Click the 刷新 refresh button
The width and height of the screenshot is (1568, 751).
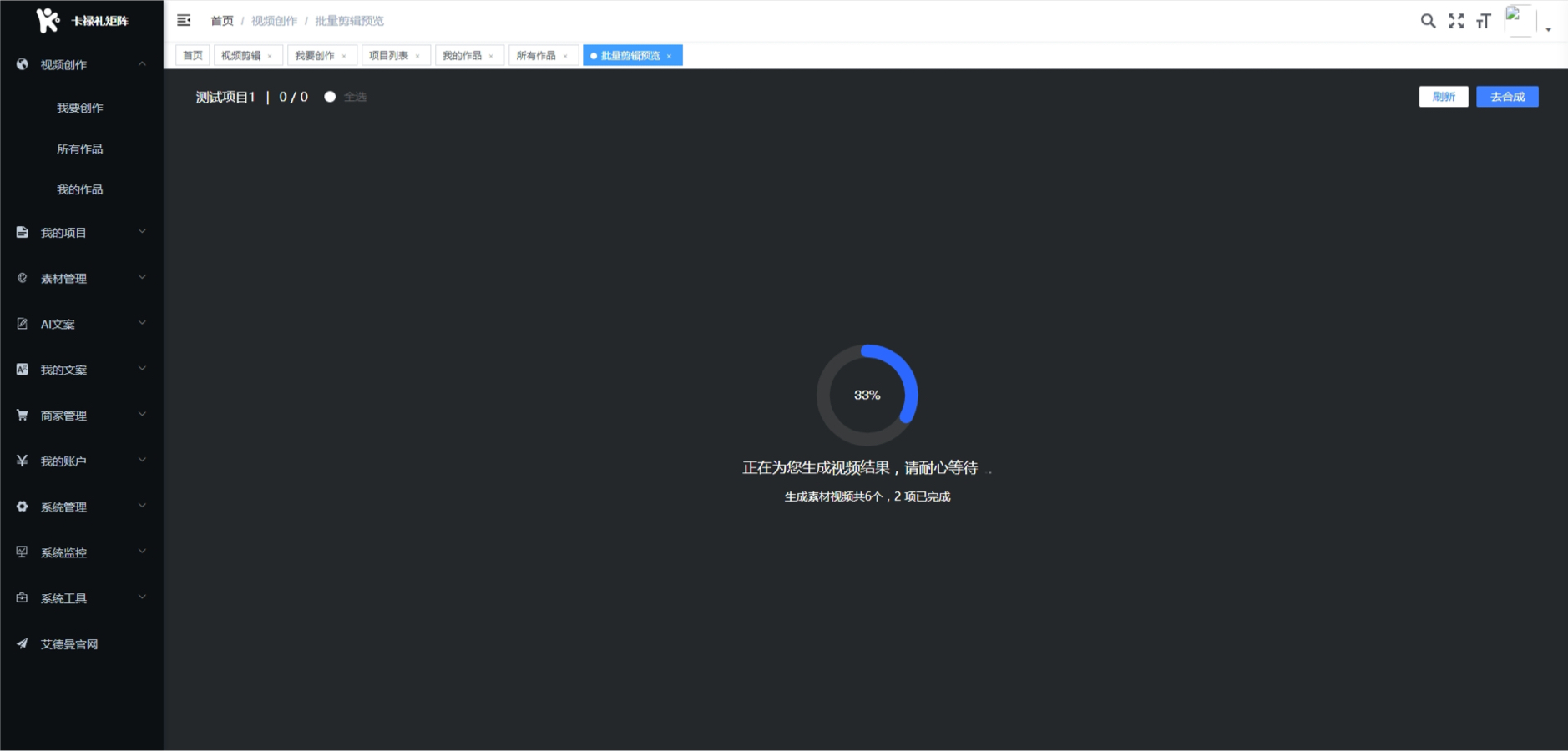1444,97
